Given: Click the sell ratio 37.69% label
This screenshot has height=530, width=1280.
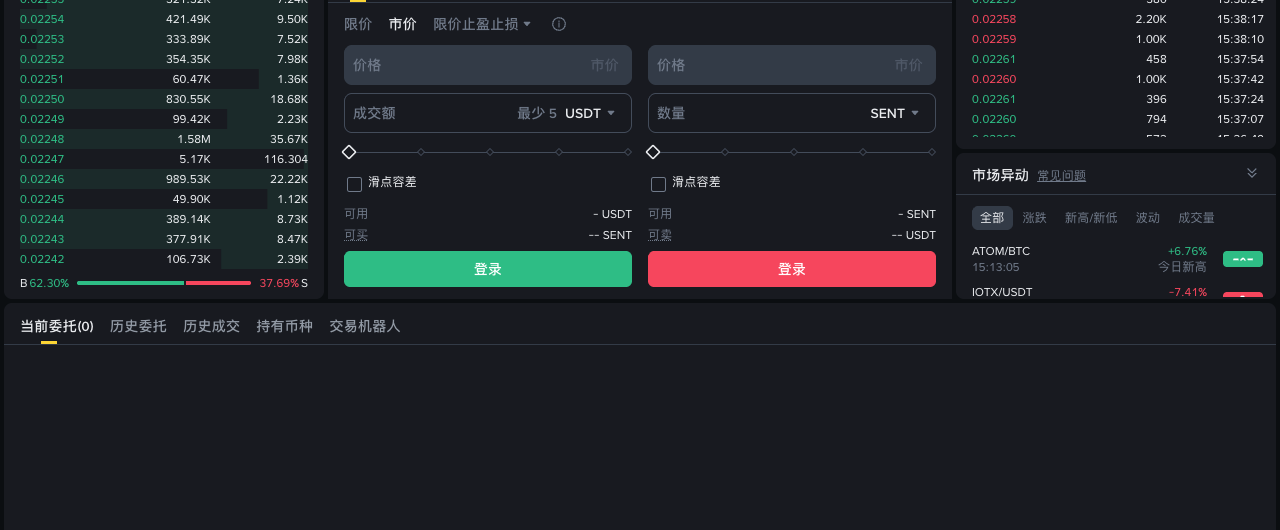Looking at the screenshot, I should (279, 283).
